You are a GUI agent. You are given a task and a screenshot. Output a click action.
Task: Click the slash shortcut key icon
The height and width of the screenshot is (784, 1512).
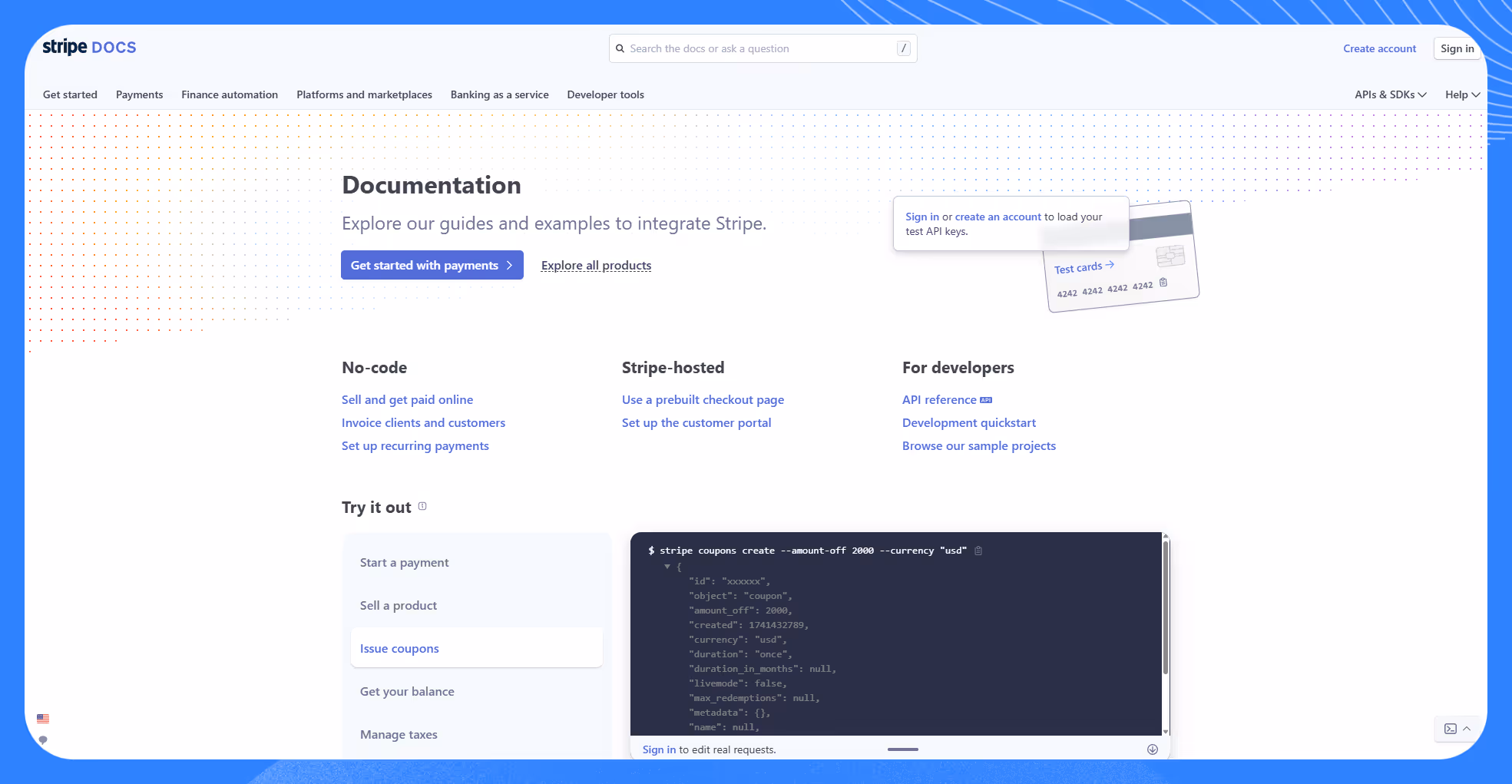(904, 48)
